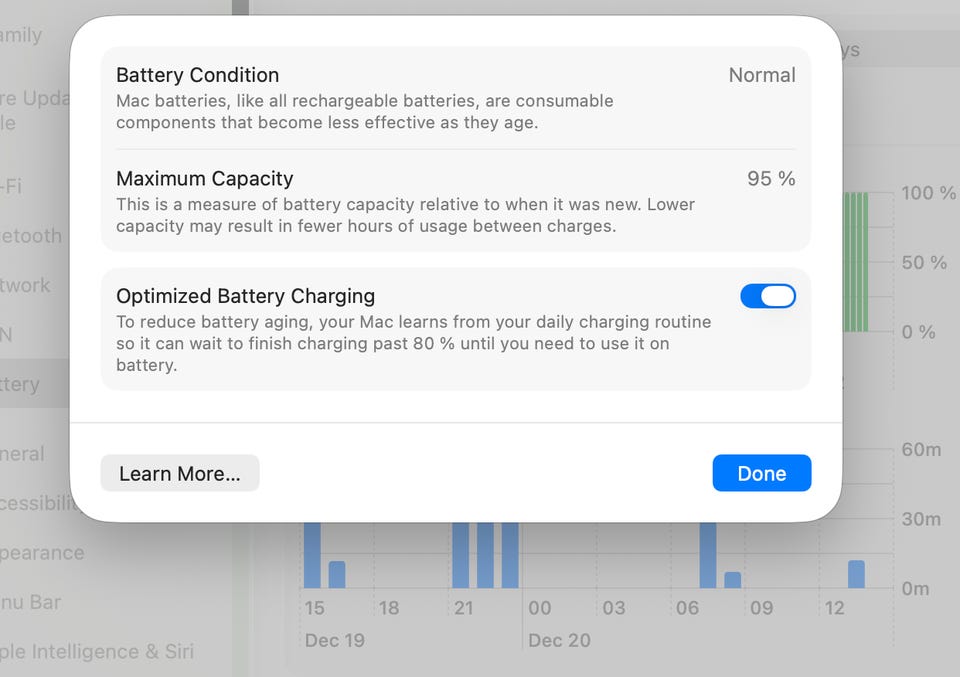
Task: Open the Learn More… help button
Action: pos(180,474)
